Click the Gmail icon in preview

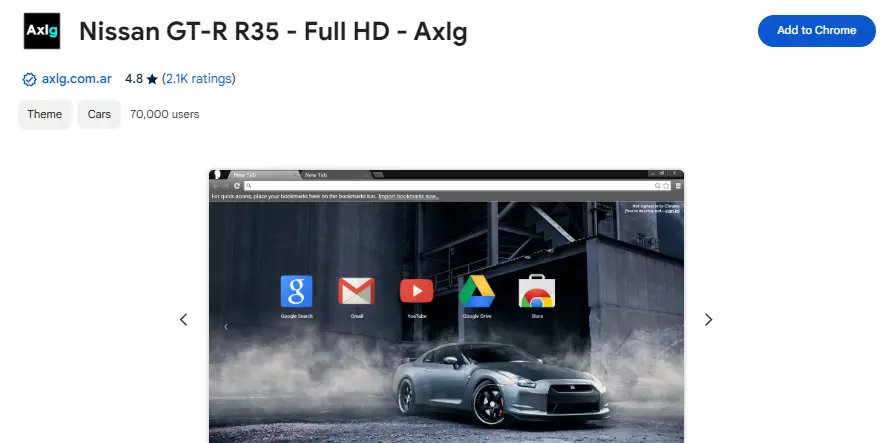point(357,291)
